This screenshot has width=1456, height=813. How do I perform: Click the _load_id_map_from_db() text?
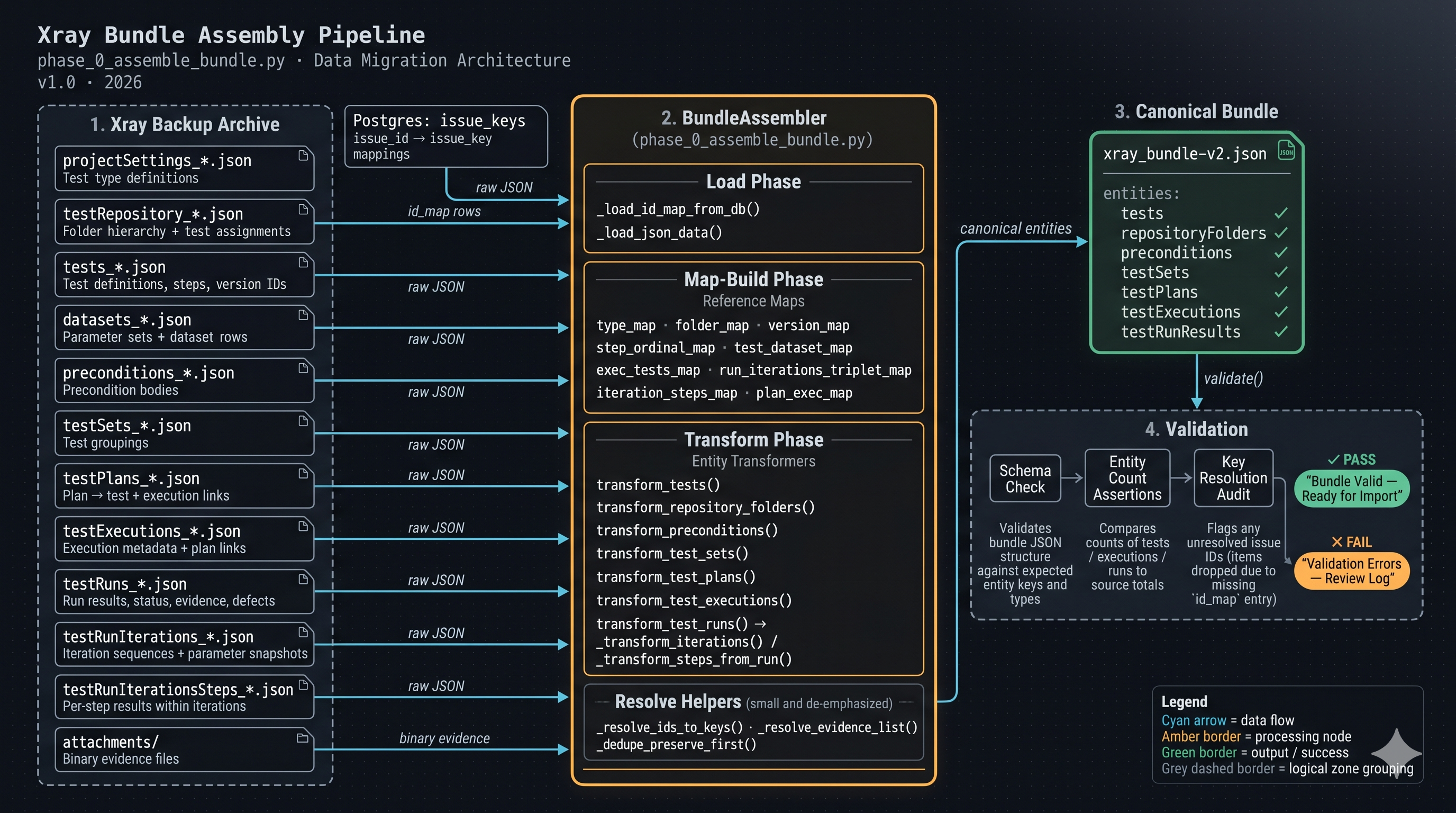678,209
